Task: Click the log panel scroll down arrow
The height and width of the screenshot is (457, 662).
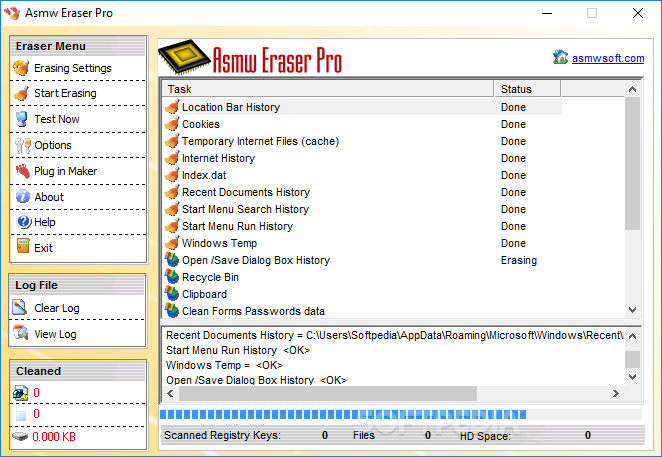Action: coord(632,377)
